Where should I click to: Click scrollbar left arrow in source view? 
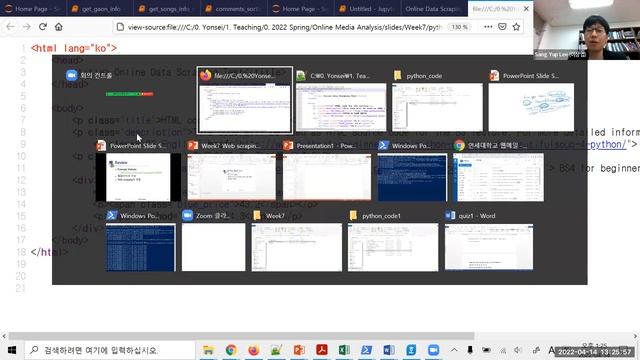click(x=4, y=336)
